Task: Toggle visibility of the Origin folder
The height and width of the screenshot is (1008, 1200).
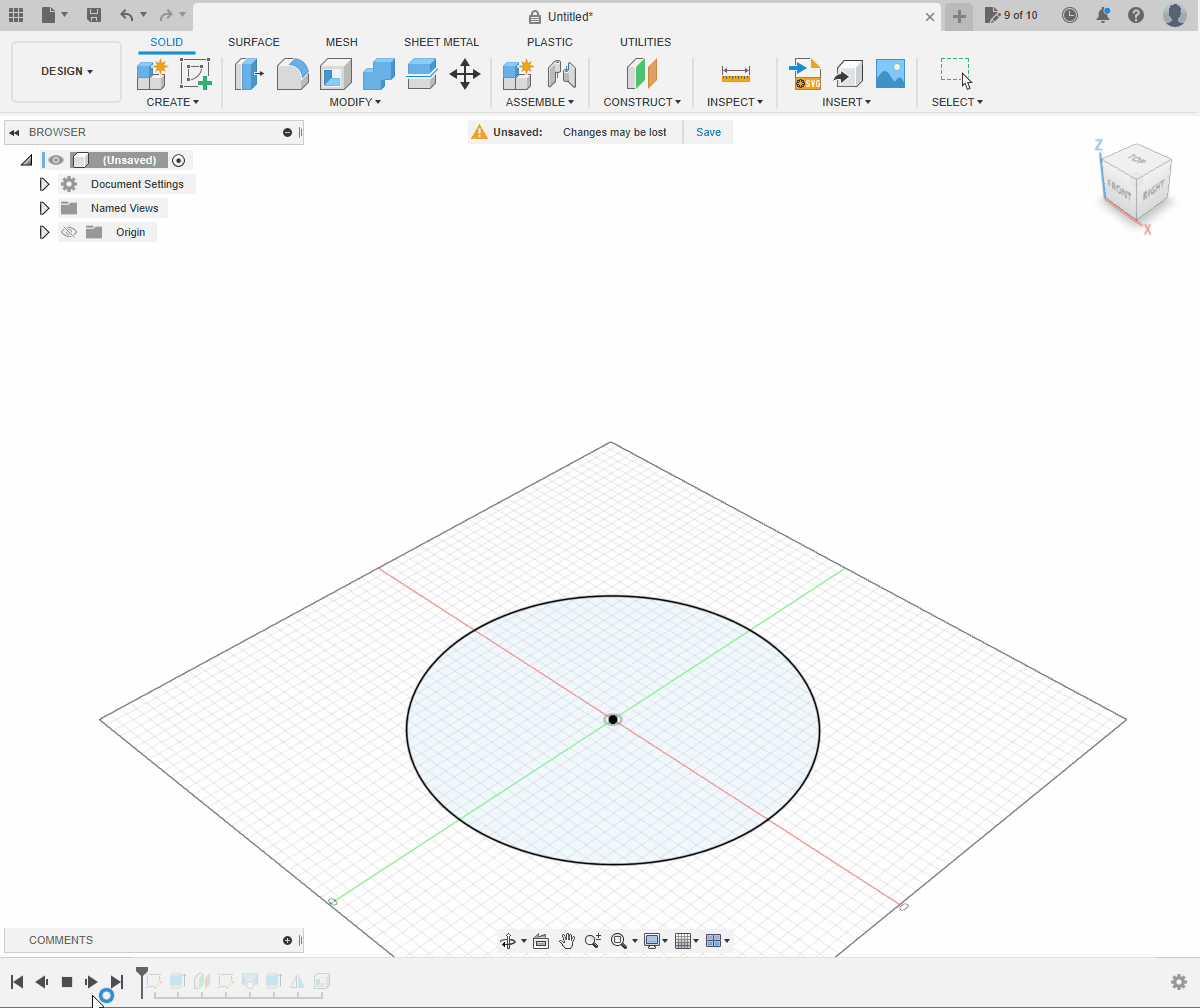Action: (69, 232)
